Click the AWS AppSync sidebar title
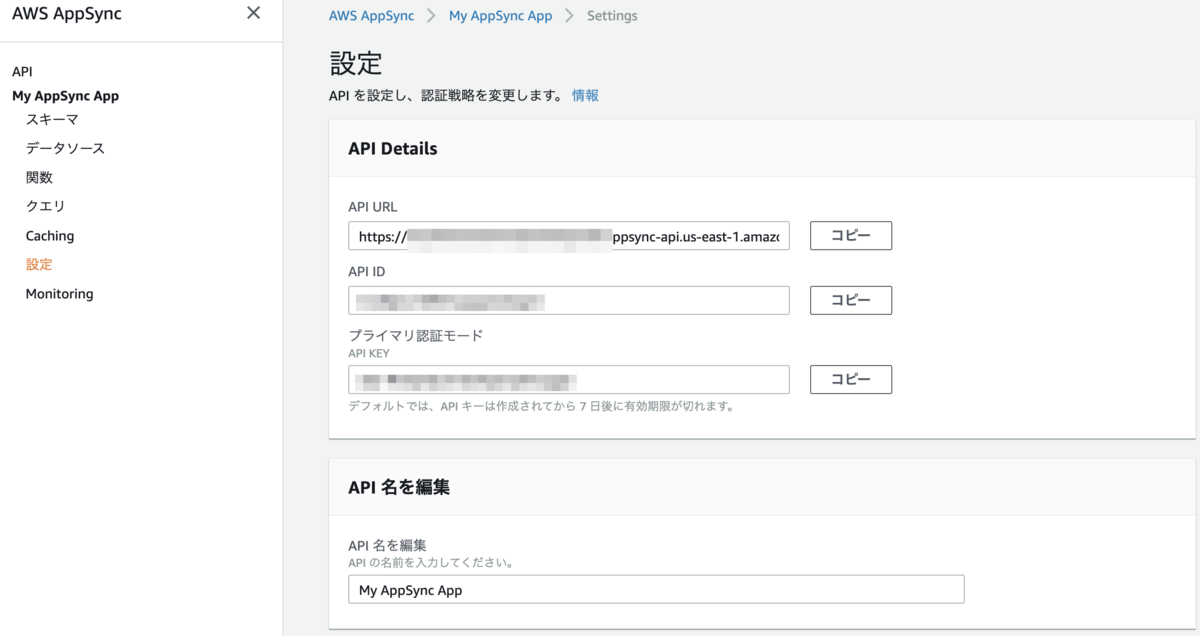Viewport: 1200px width, 636px height. coord(67,14)
